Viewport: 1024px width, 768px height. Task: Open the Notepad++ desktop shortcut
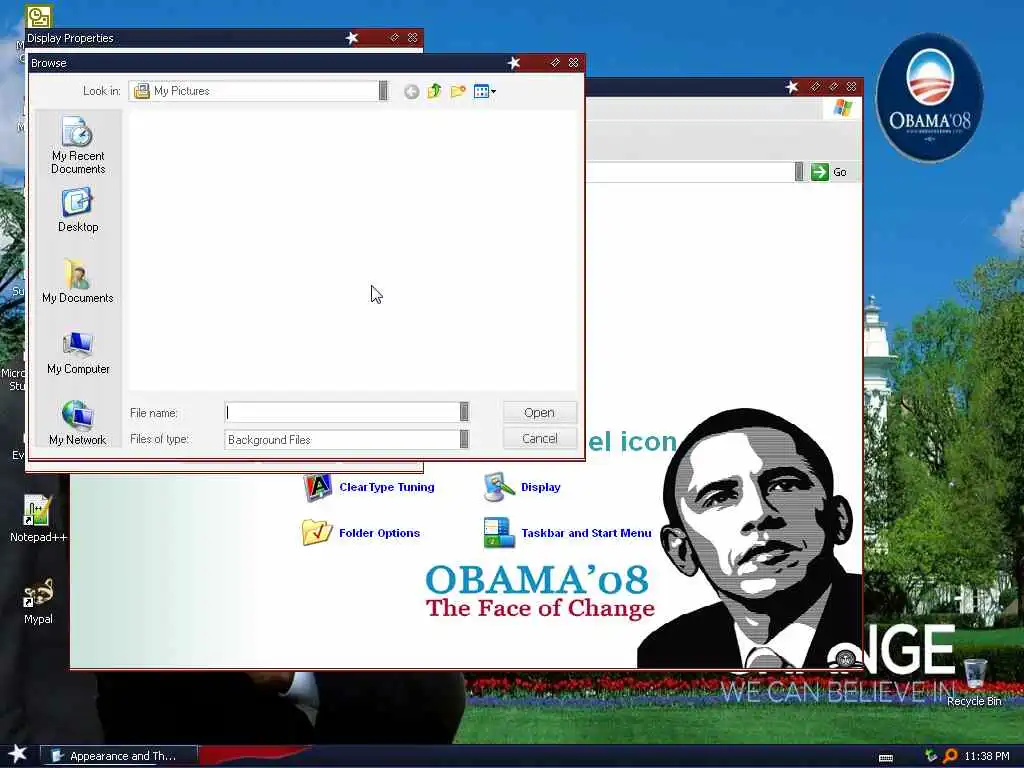click(38, 519)
